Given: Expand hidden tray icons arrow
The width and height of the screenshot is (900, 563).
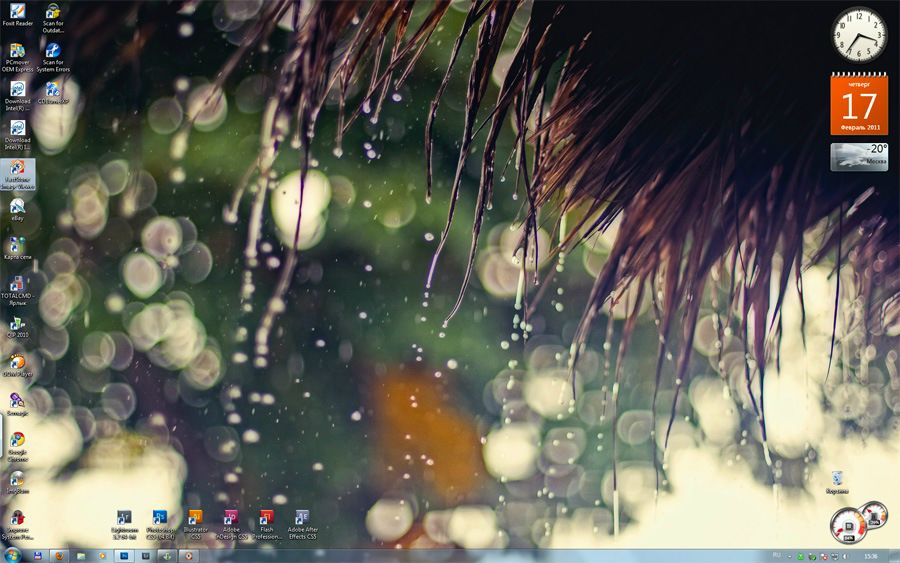Looking at the screenshot, I should pos(789,556).
